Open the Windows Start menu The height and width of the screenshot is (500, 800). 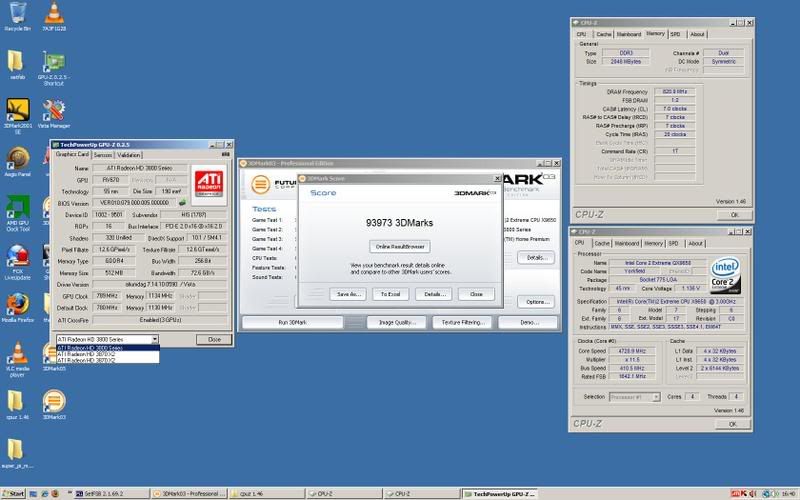point(14,494)
